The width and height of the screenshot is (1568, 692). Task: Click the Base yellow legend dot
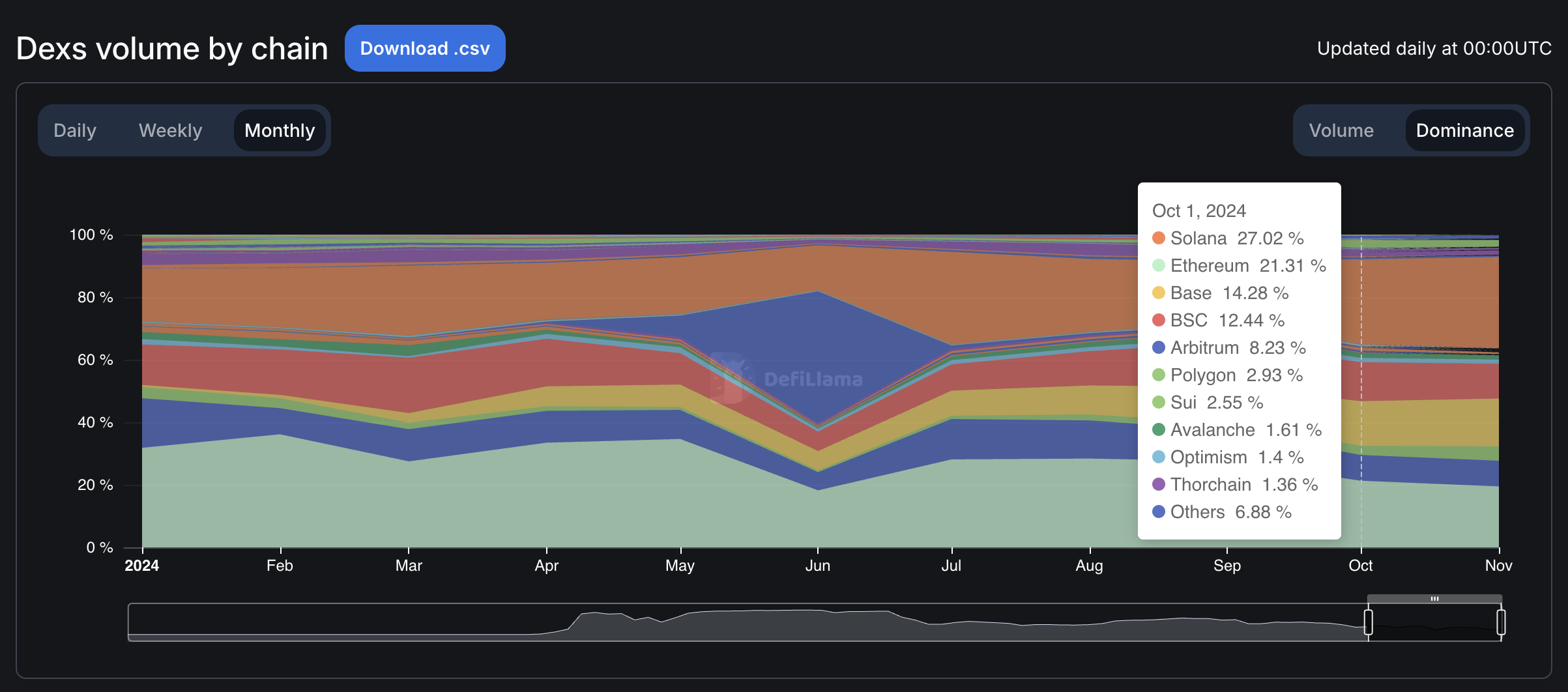point(1159,293)
